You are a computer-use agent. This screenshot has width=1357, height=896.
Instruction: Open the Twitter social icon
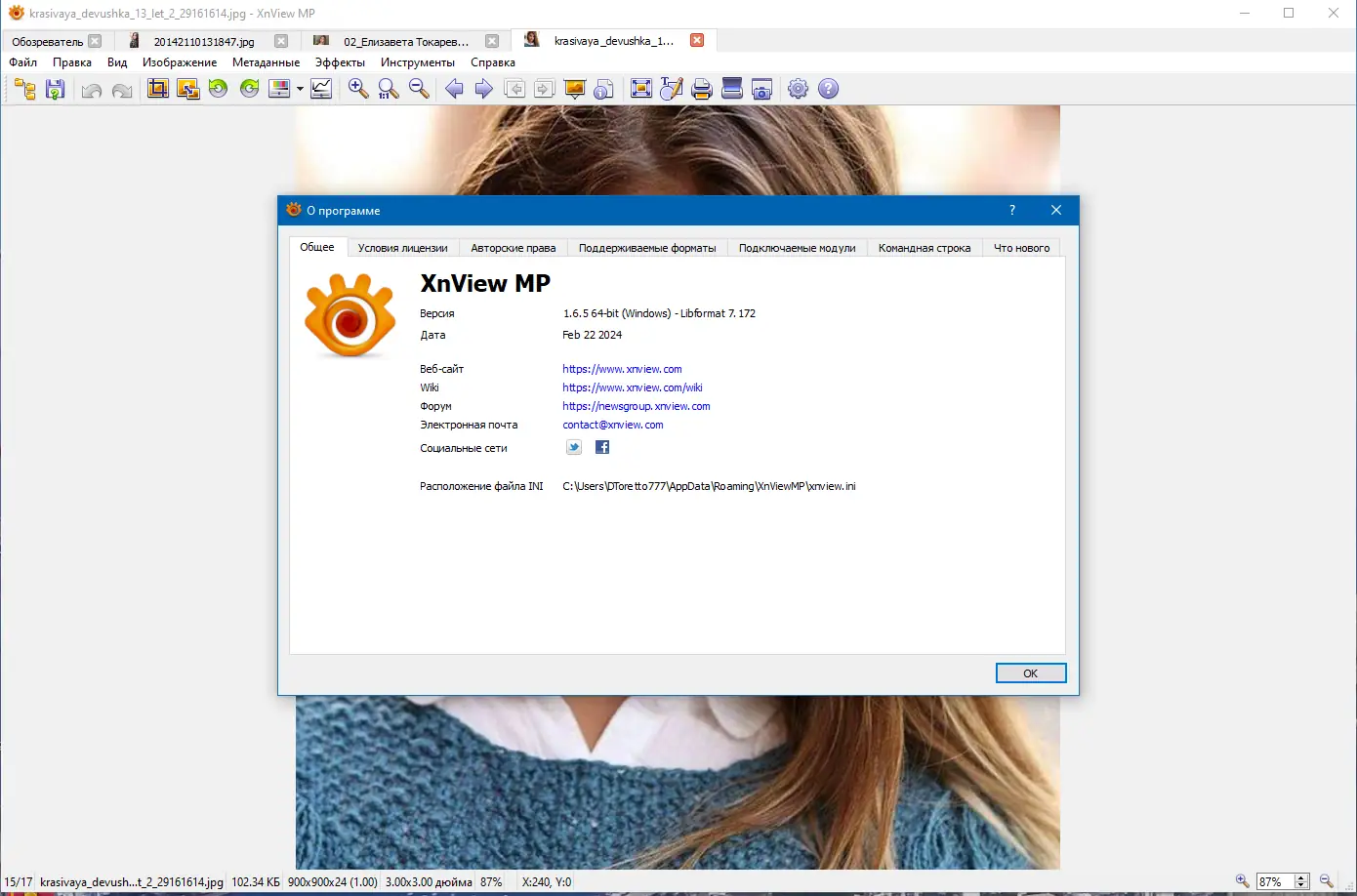(574, 447)
